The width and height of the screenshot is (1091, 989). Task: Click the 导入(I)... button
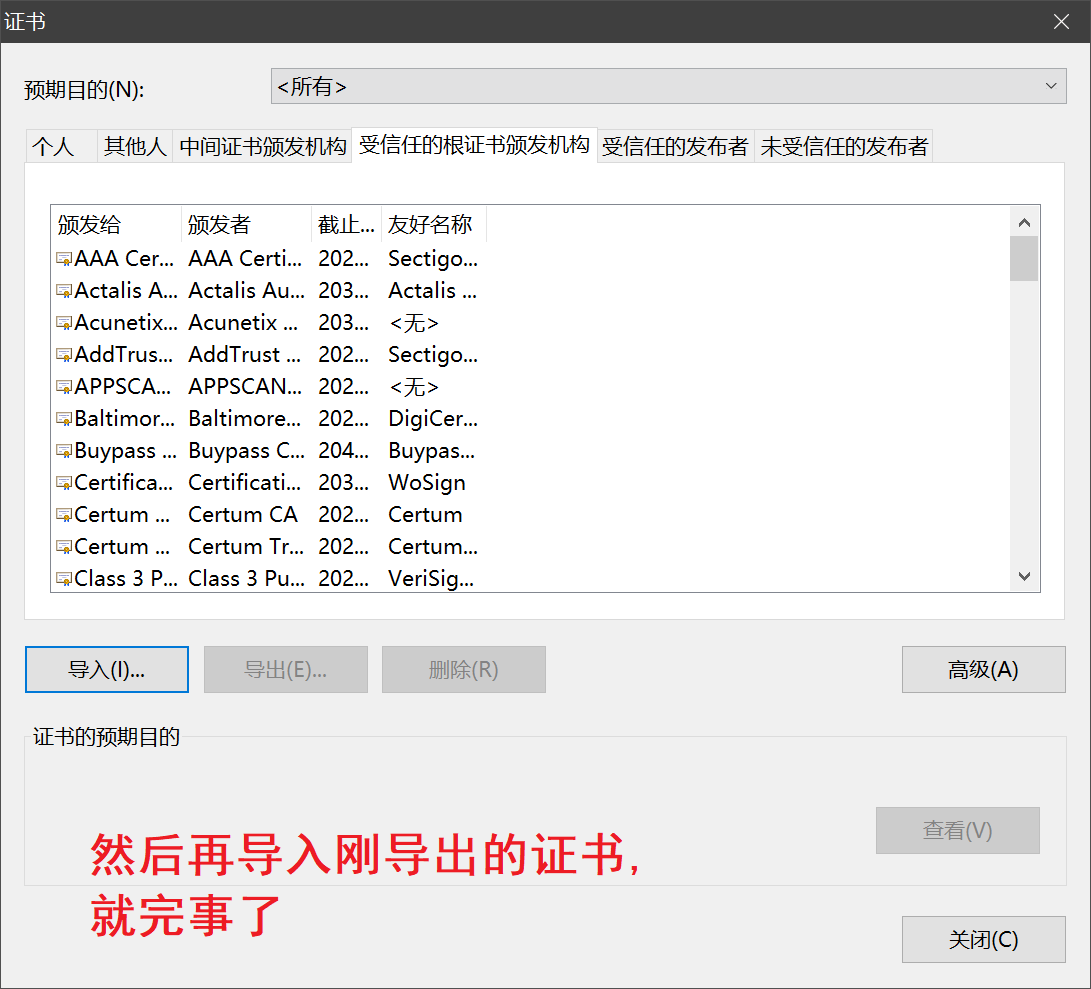106,670
